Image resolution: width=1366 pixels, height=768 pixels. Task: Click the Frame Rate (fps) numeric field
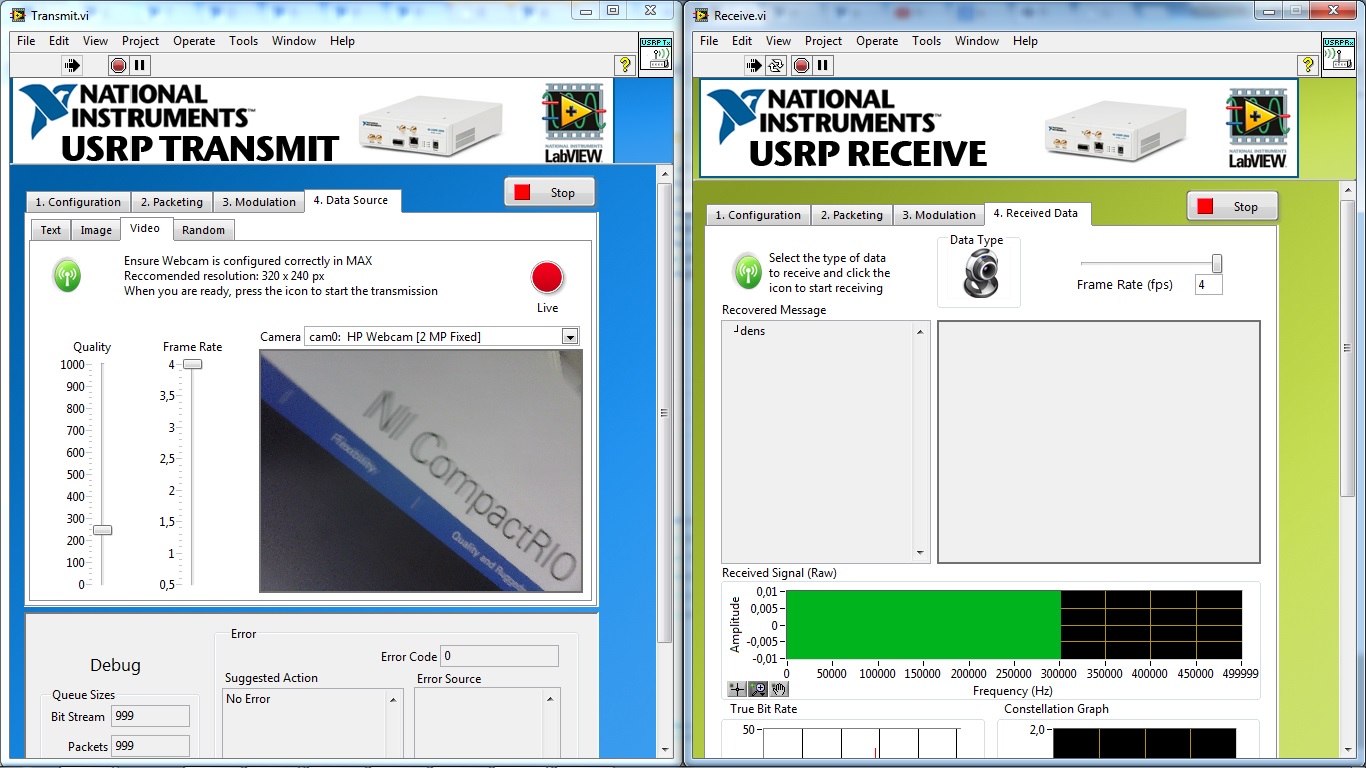(1208, 285)
